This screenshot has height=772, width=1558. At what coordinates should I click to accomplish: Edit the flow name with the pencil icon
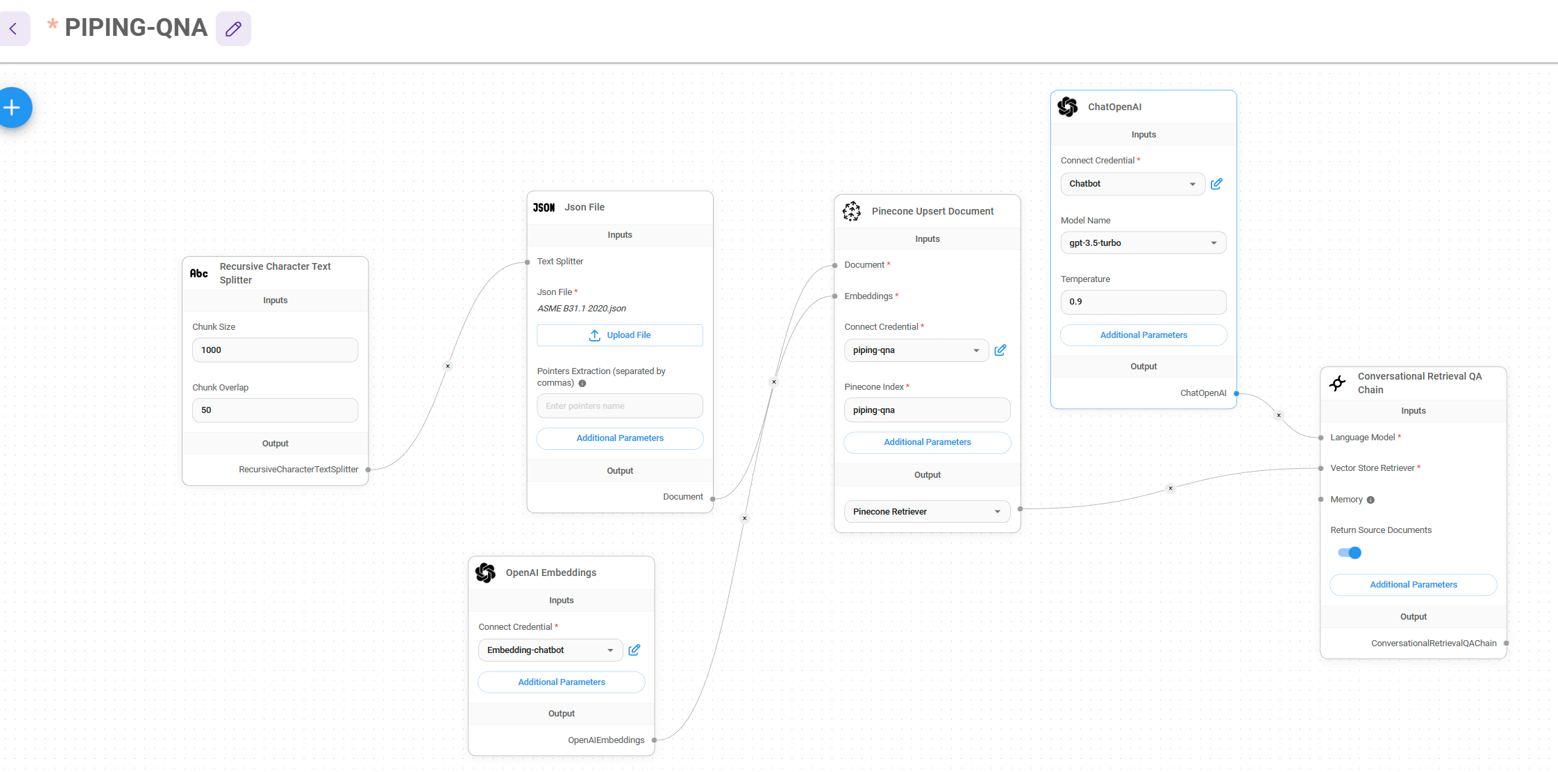click(233, 29)
